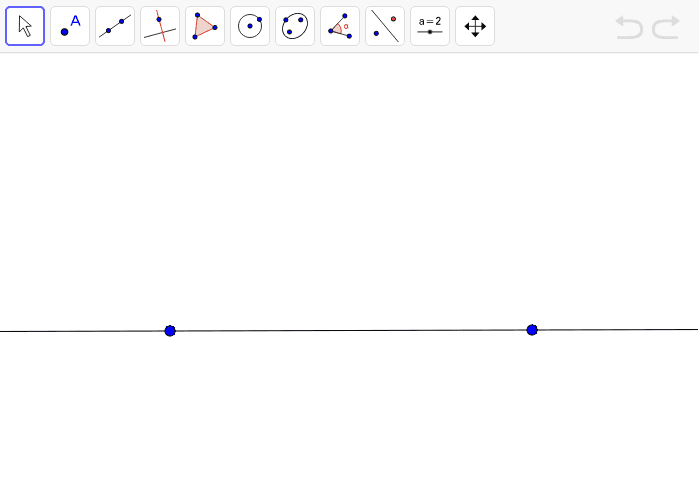Select the right blue point on the line

tap(532, 330)
